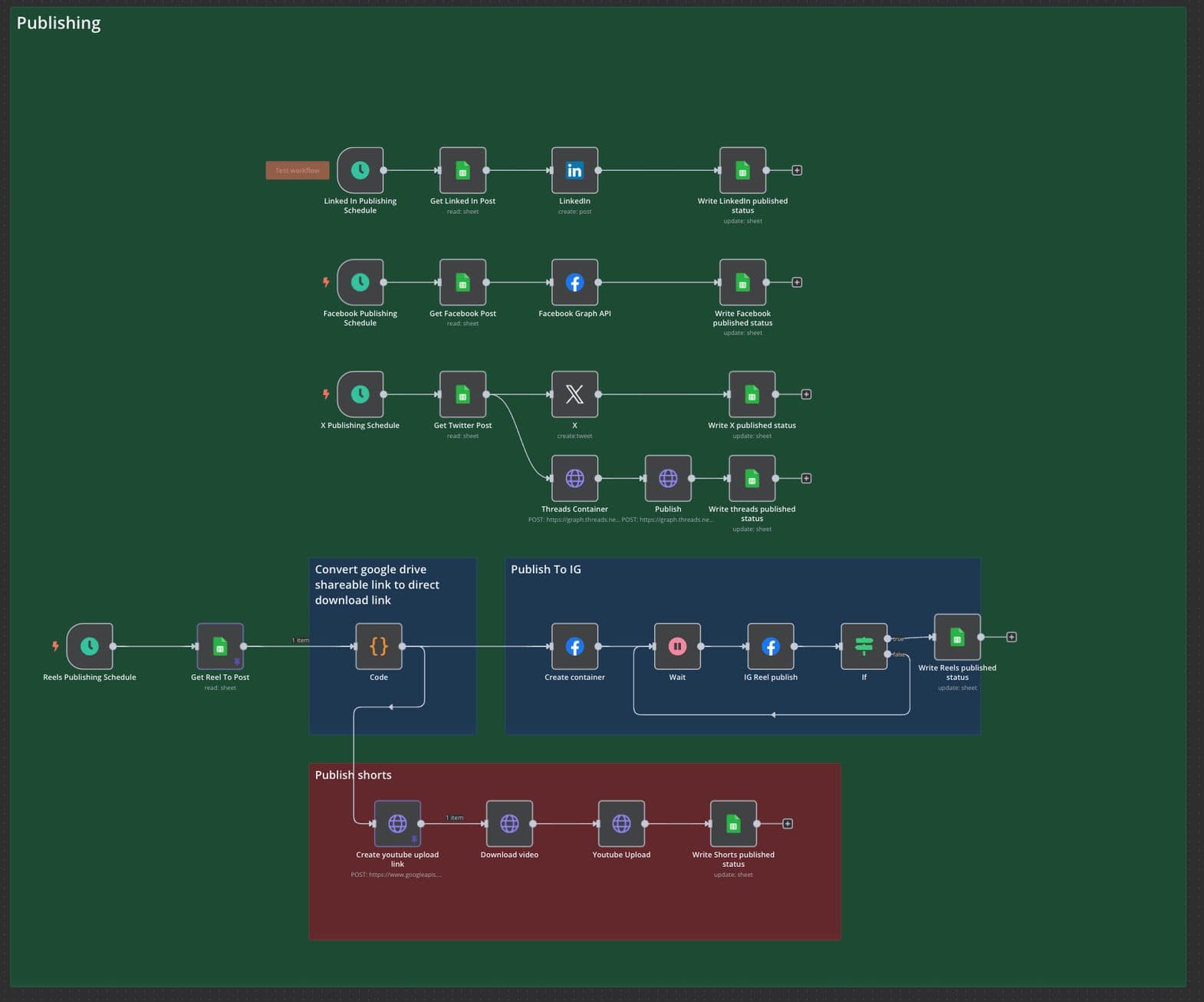
Task: Open the Get Facebook Post sheet node
Action: 462,282
